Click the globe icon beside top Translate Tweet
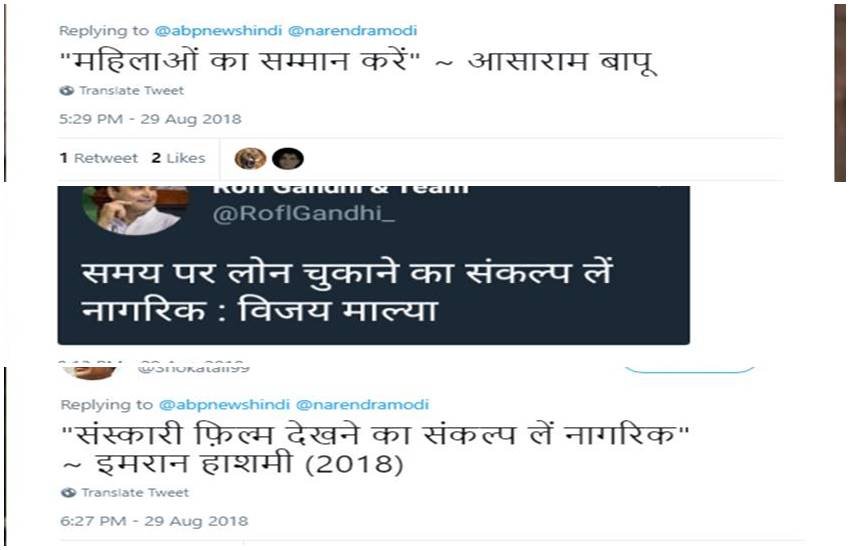 click(67, 90)
